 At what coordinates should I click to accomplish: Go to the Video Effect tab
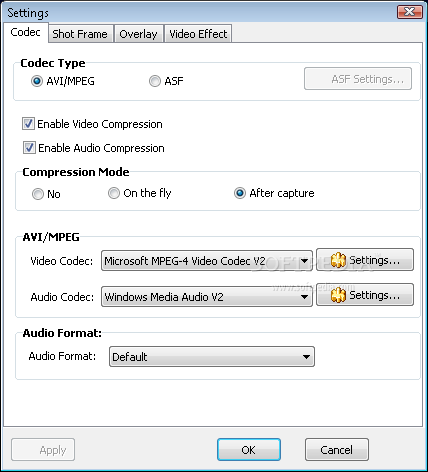pos(198,34)
